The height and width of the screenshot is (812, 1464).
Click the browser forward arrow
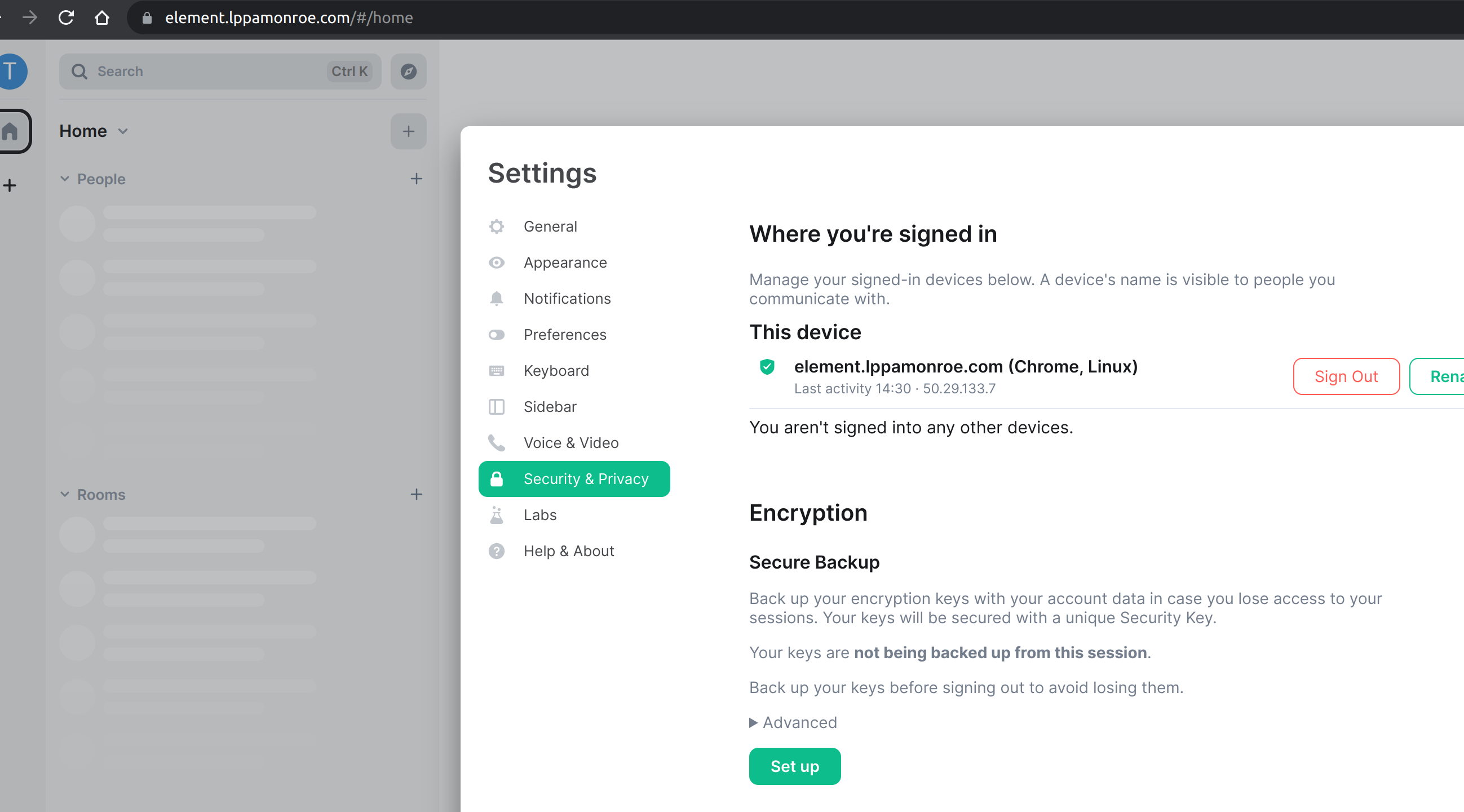coord(29,17)
